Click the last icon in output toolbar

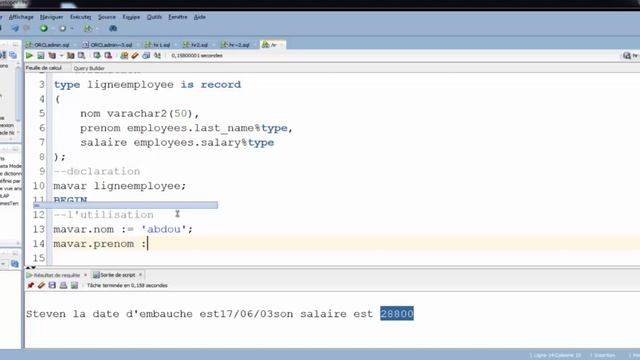(x=74, y=285)
